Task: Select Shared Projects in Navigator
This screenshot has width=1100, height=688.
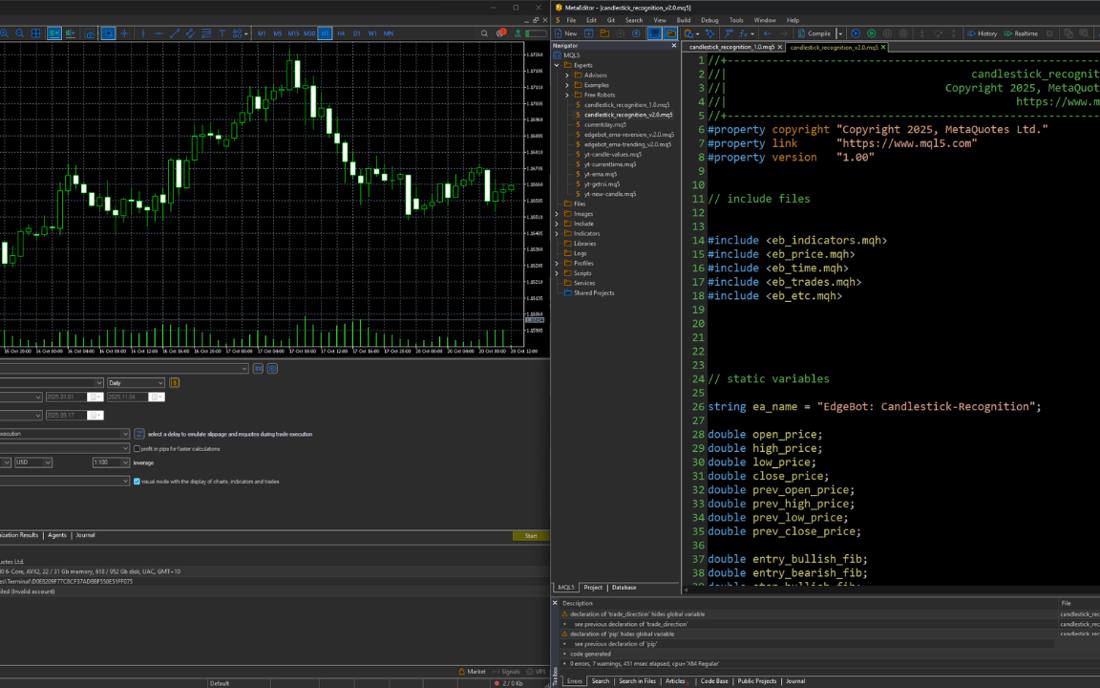Action: point(593,293)
